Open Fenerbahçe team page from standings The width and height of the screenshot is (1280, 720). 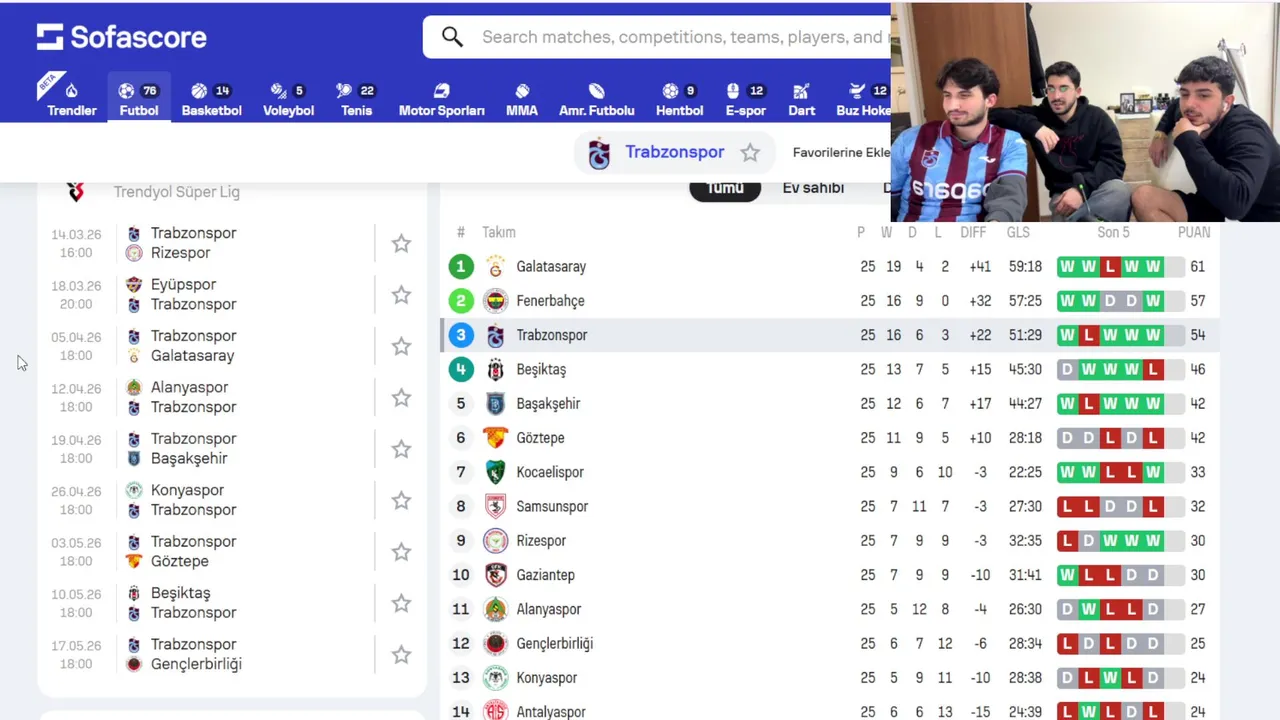pyautogui.click(x=550, y=301)
